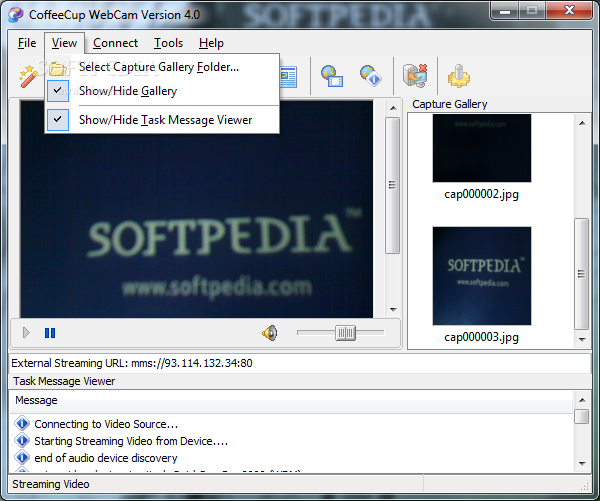This screenshot has width=600, height=501.
Task: Click the globe with filmstrip toolbar icon
Action: (332, 76)
